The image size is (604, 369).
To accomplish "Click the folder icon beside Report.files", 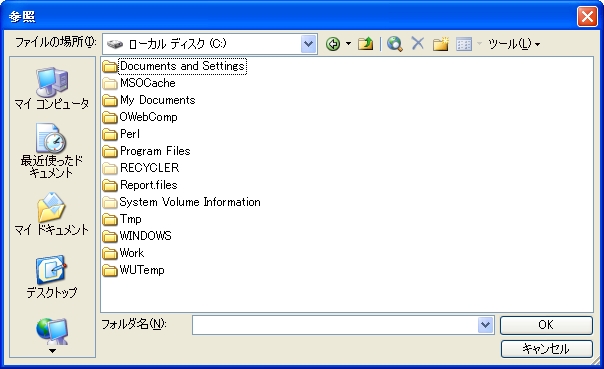I will (x=110, y=186).
